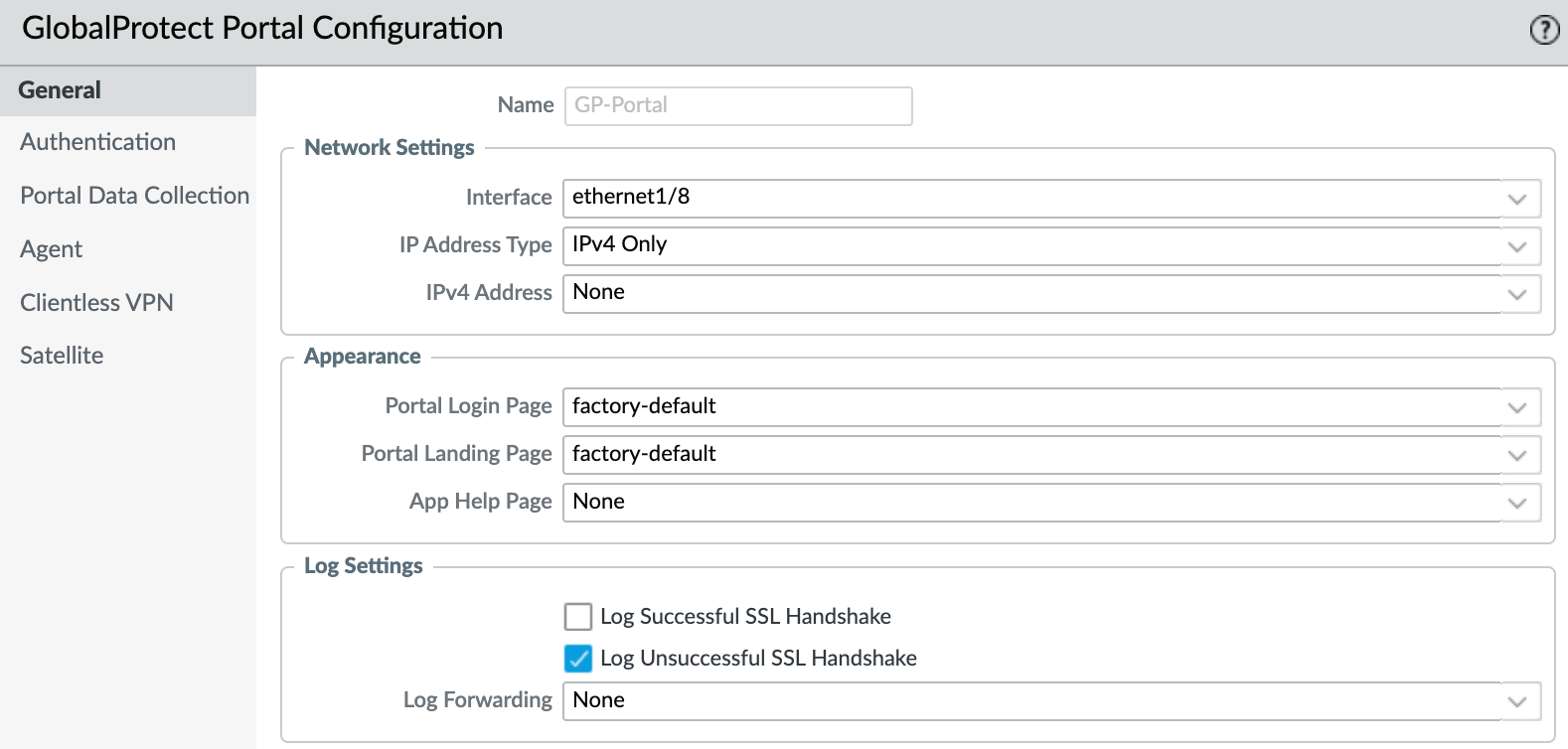This screenshot has height=749, width=1568.
Task: Open the IP Address Type dropdown arrow
Action: pyautogui.click(x=1517, y=246)
